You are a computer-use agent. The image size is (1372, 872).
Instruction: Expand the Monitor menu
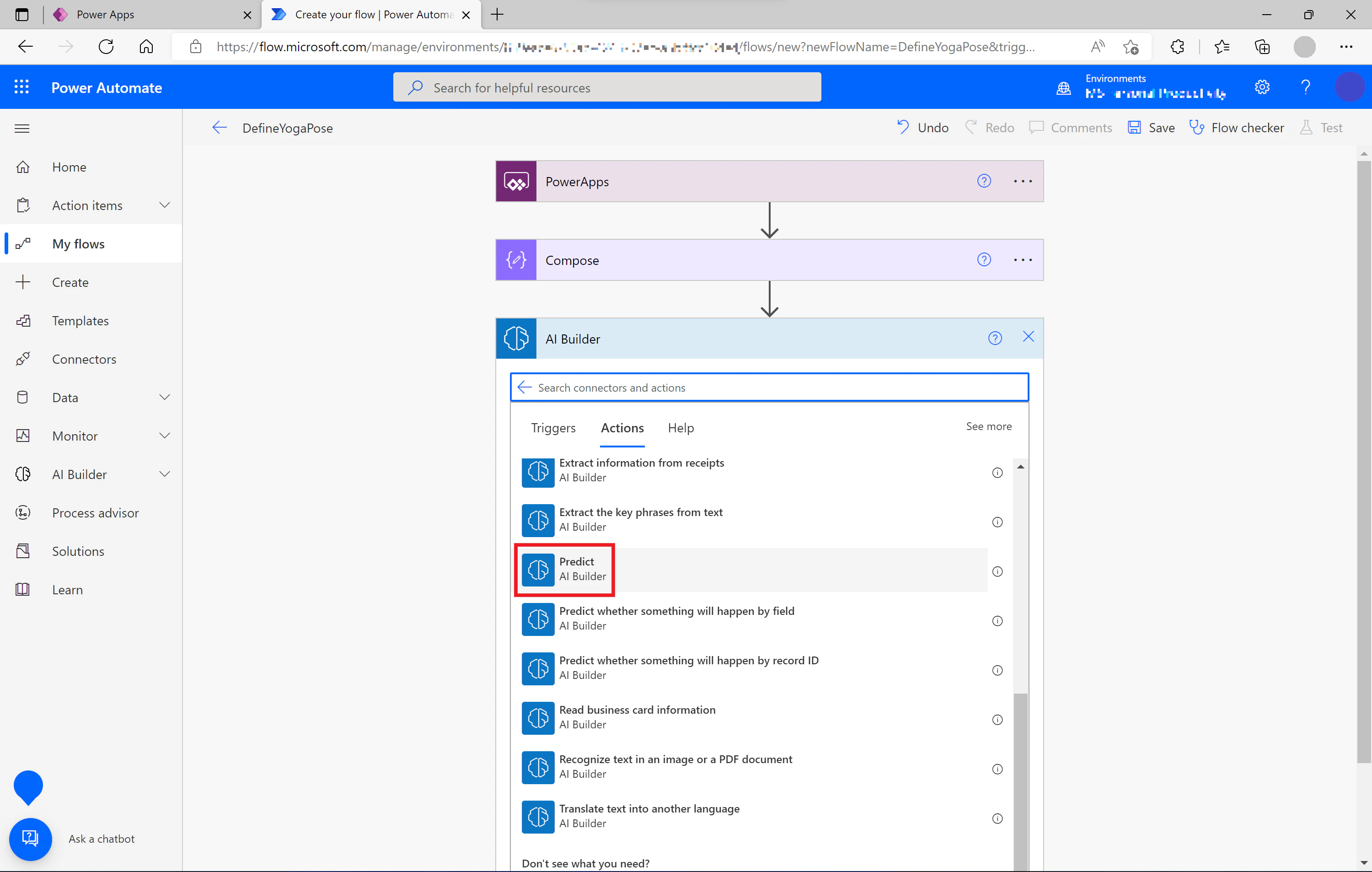[165, 436]
